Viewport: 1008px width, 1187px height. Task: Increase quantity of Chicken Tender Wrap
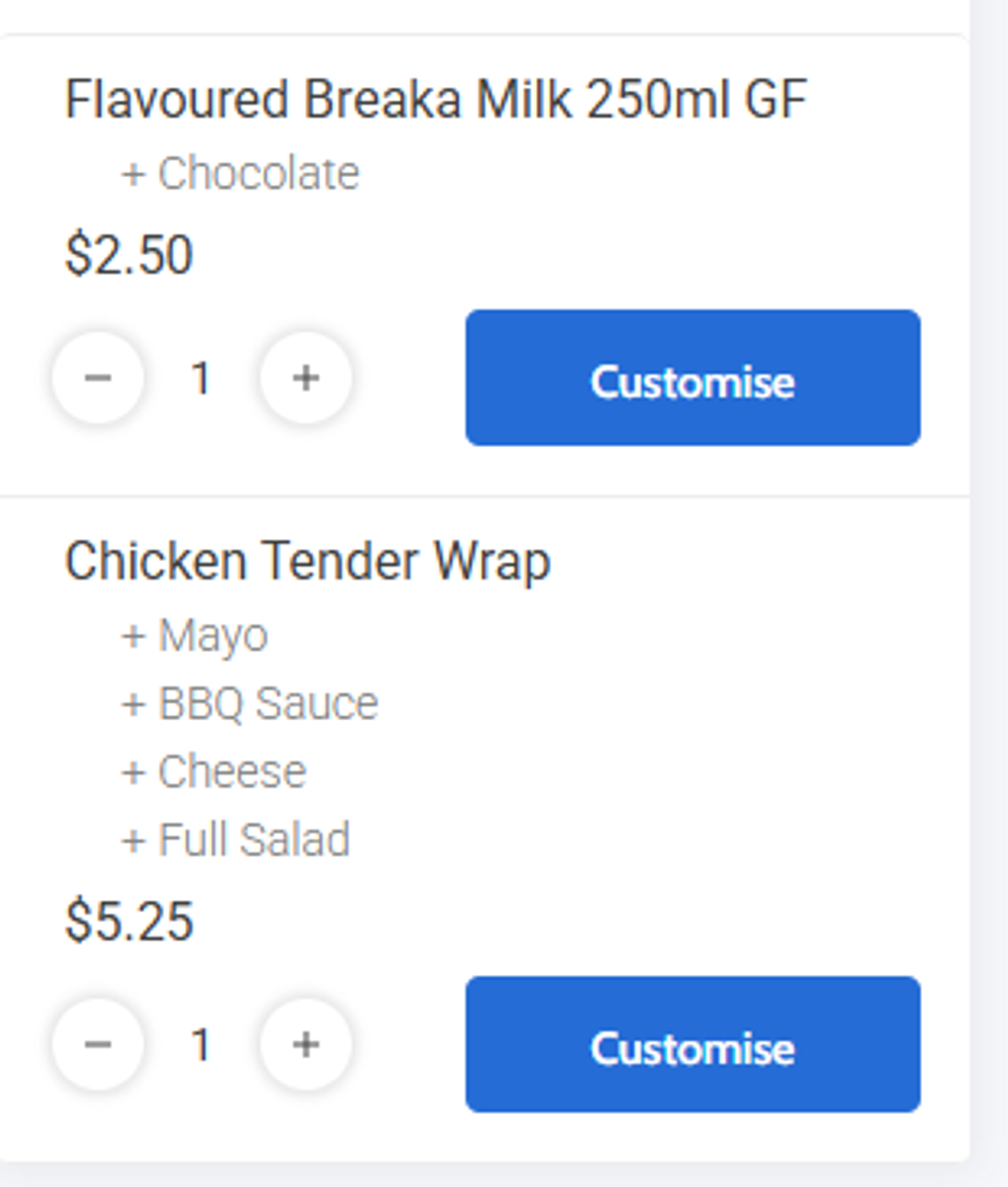[306, 1045]
